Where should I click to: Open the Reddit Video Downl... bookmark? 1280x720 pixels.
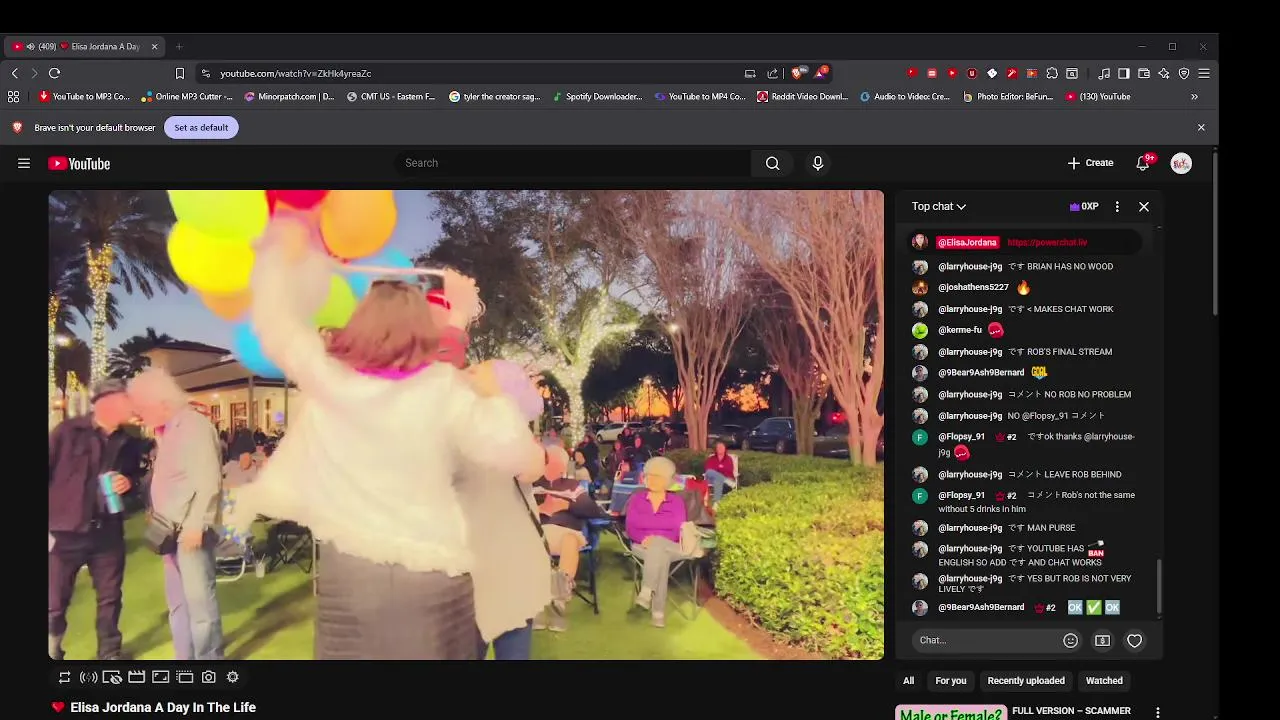tap(803, 97)
